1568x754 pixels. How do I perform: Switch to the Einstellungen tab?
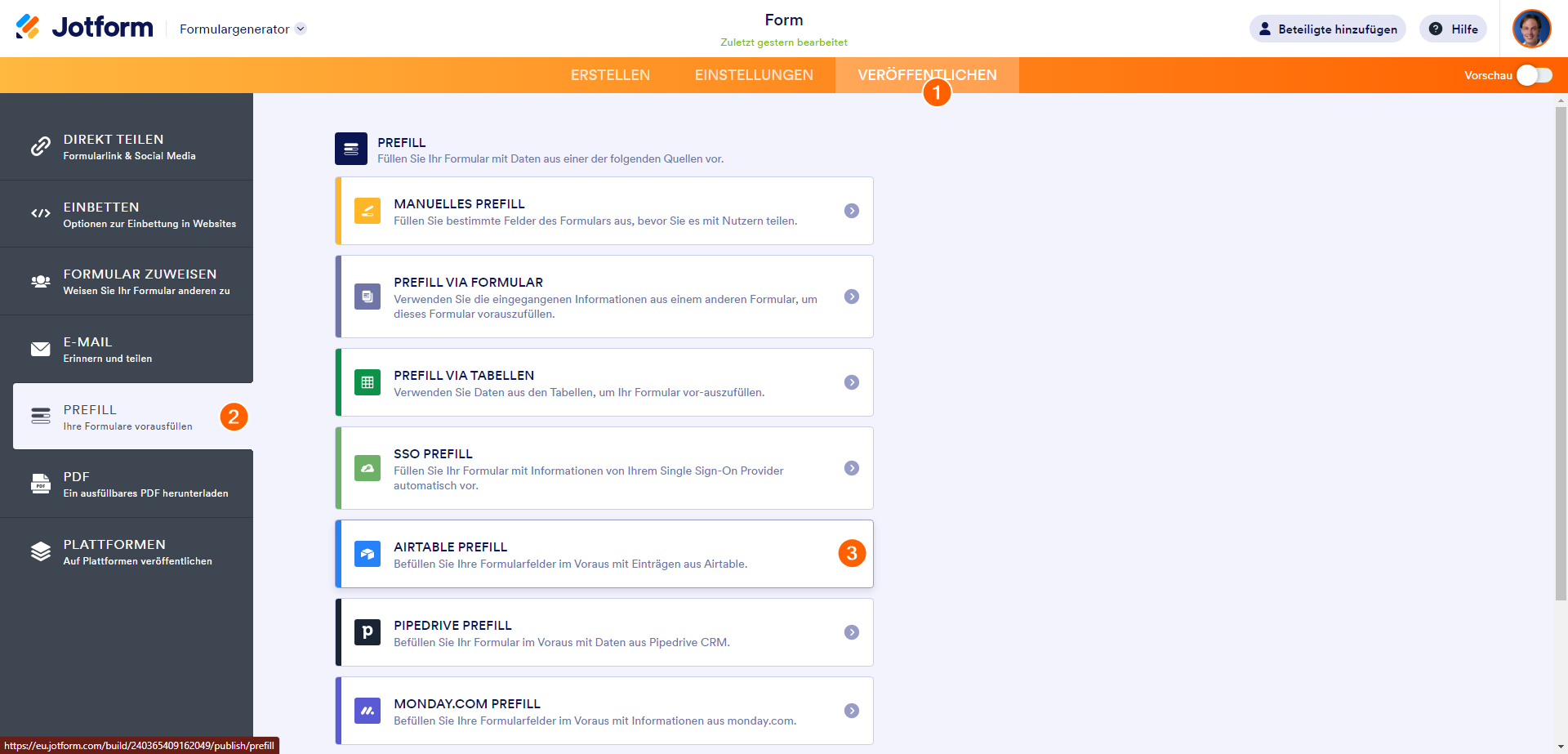click(x=754, y=75)
